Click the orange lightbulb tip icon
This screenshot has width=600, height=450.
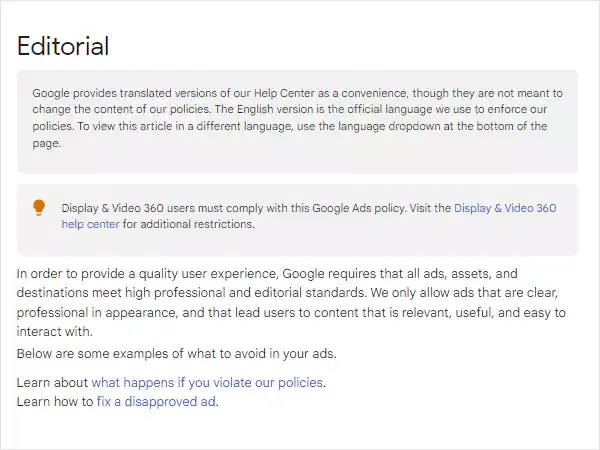coord(39,208)
